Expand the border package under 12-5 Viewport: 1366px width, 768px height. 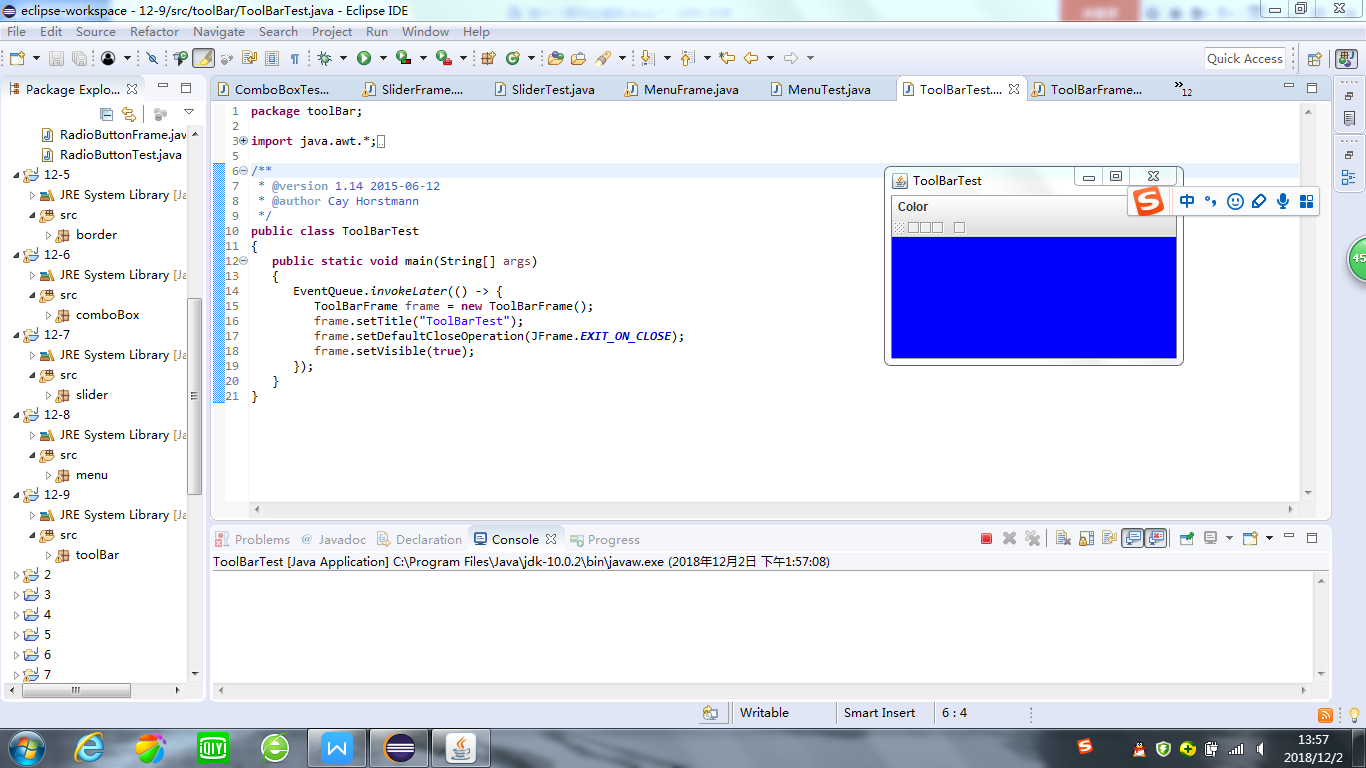(x=49, y=235)
